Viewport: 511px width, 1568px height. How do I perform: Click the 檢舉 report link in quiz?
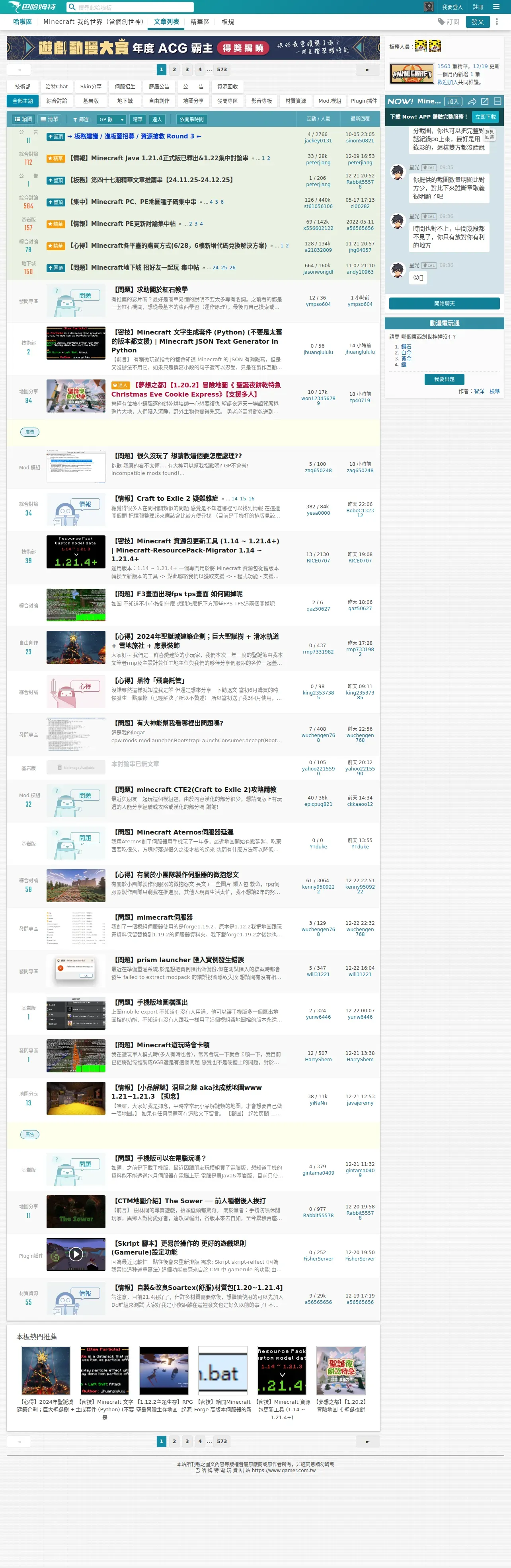point(495,391)
